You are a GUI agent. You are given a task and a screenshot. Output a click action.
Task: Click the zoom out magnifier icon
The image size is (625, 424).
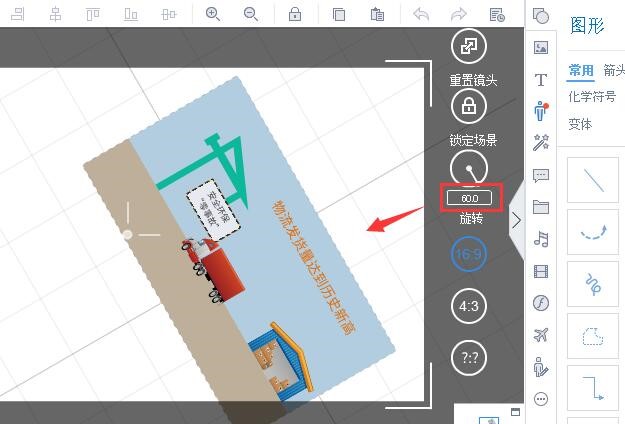pyautogui.click(x=251, y=14)
